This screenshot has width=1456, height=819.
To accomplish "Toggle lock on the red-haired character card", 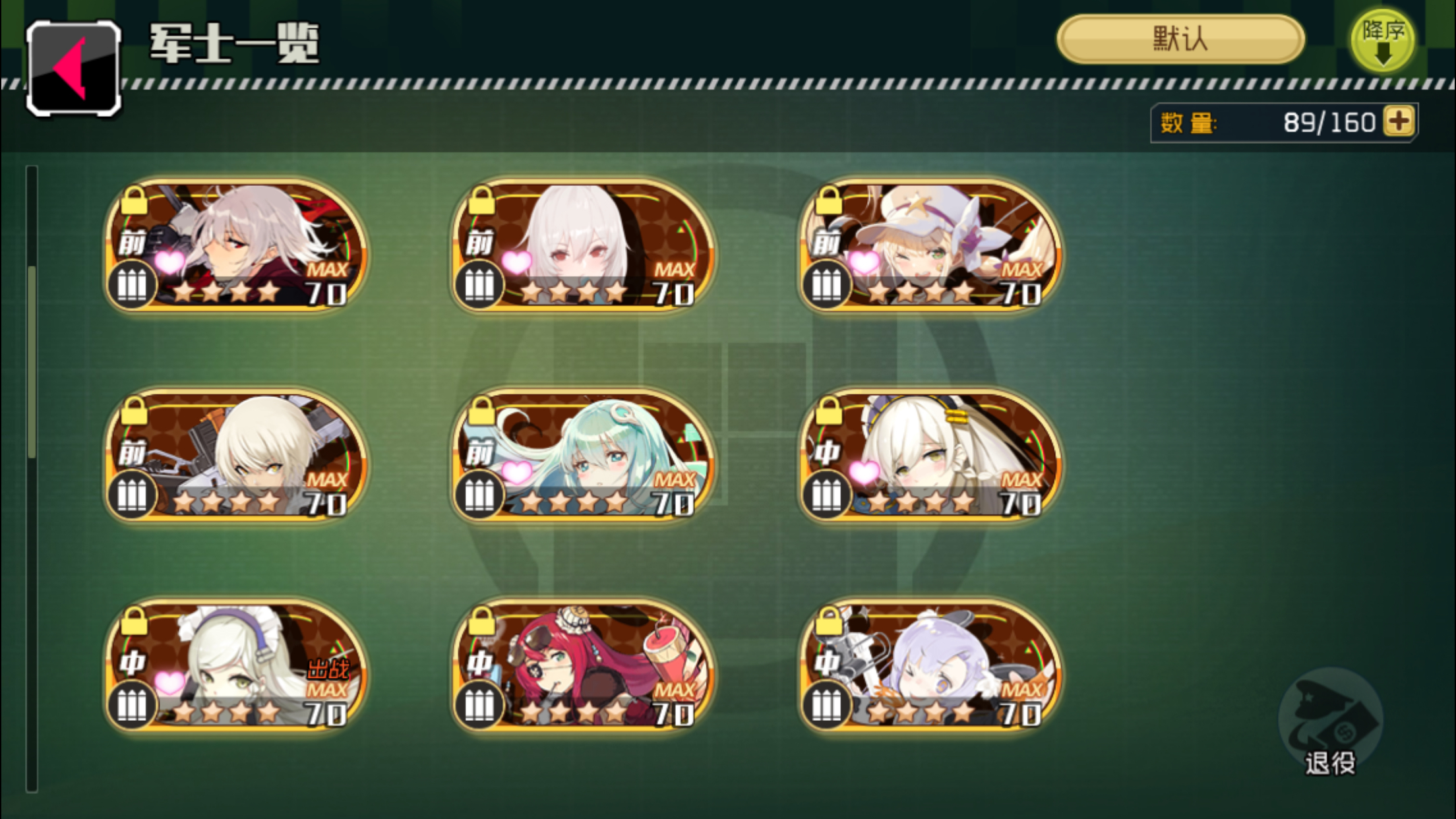I will click(x=481, y=621).
